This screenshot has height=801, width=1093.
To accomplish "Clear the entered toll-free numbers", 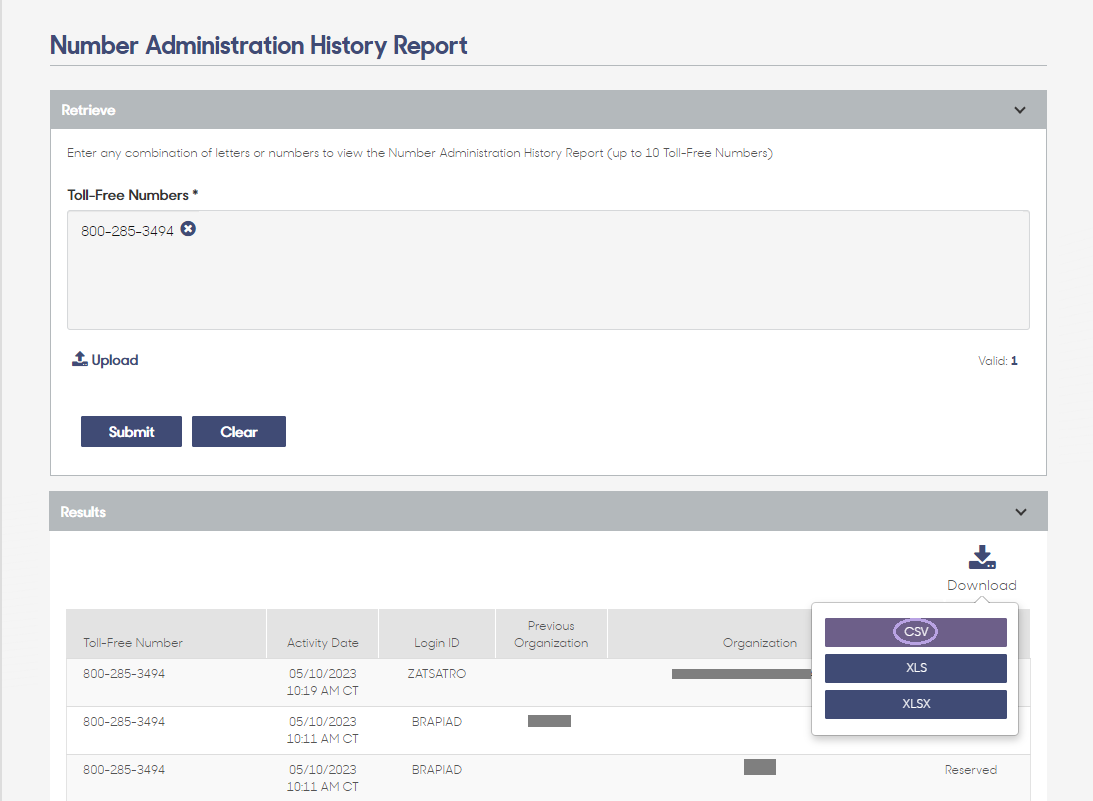I will coord(238,432).
